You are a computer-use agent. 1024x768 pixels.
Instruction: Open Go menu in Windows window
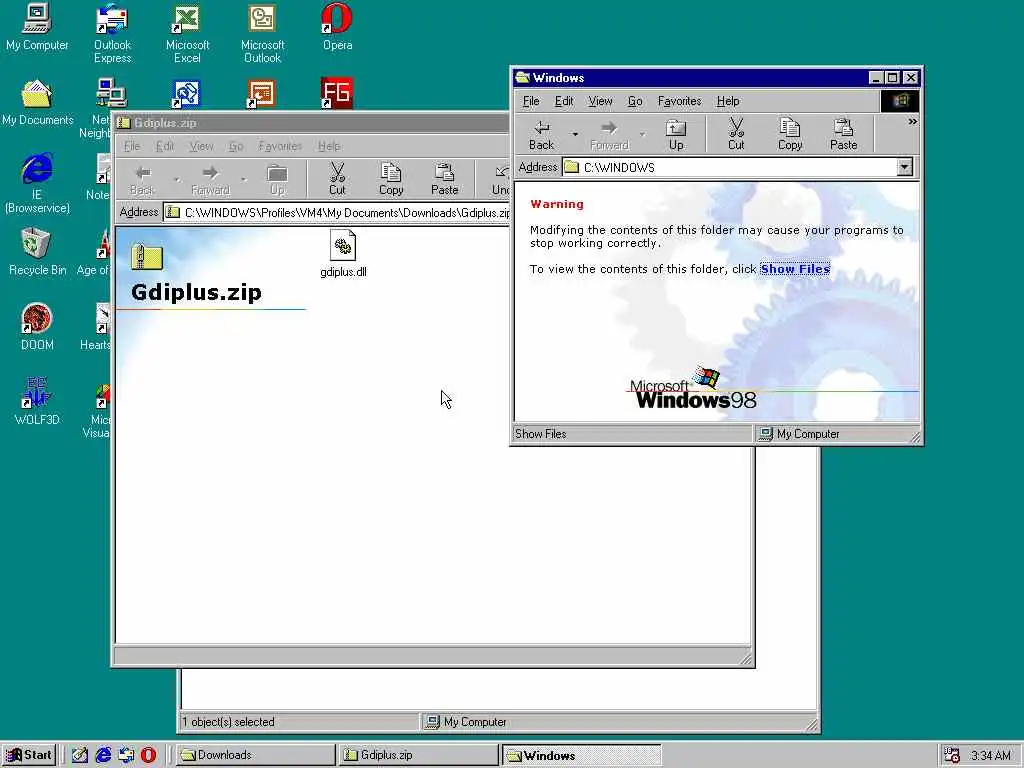coord(635,101)
